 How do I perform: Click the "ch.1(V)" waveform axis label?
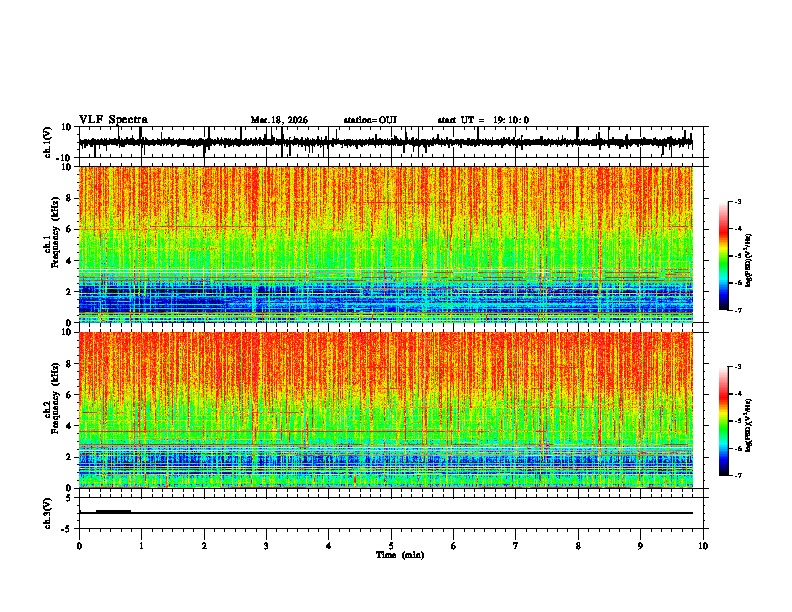(48, 142)
